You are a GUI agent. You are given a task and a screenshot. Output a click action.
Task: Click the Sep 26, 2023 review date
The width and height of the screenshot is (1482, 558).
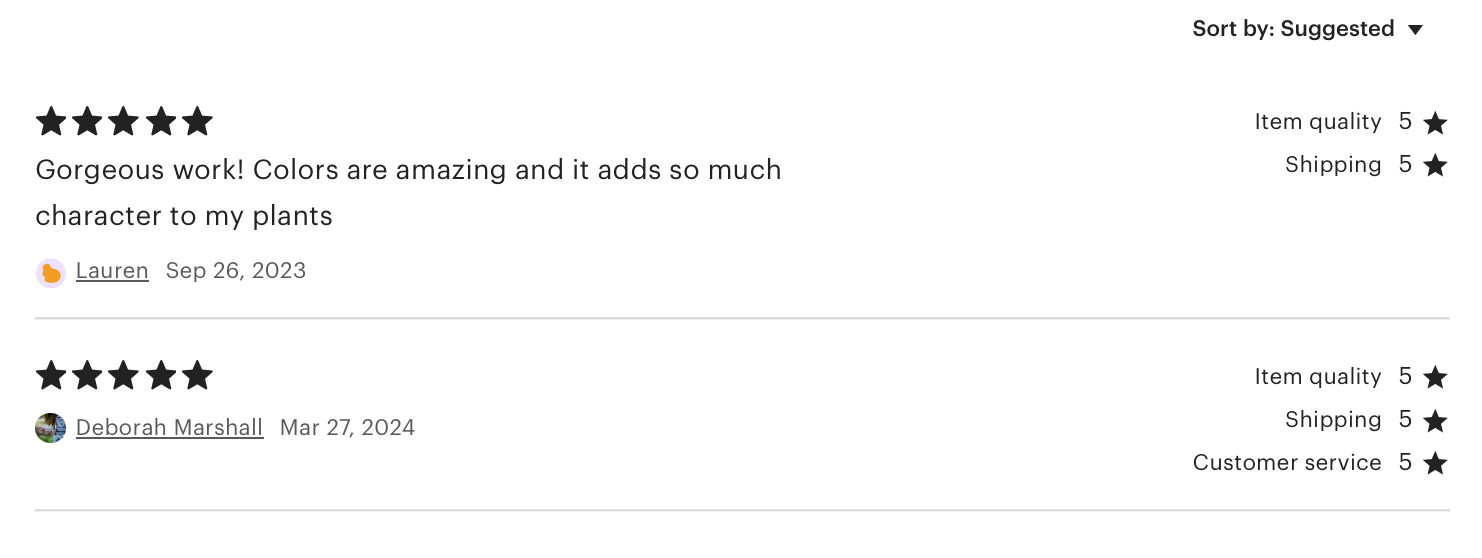(x=236, y=271)
